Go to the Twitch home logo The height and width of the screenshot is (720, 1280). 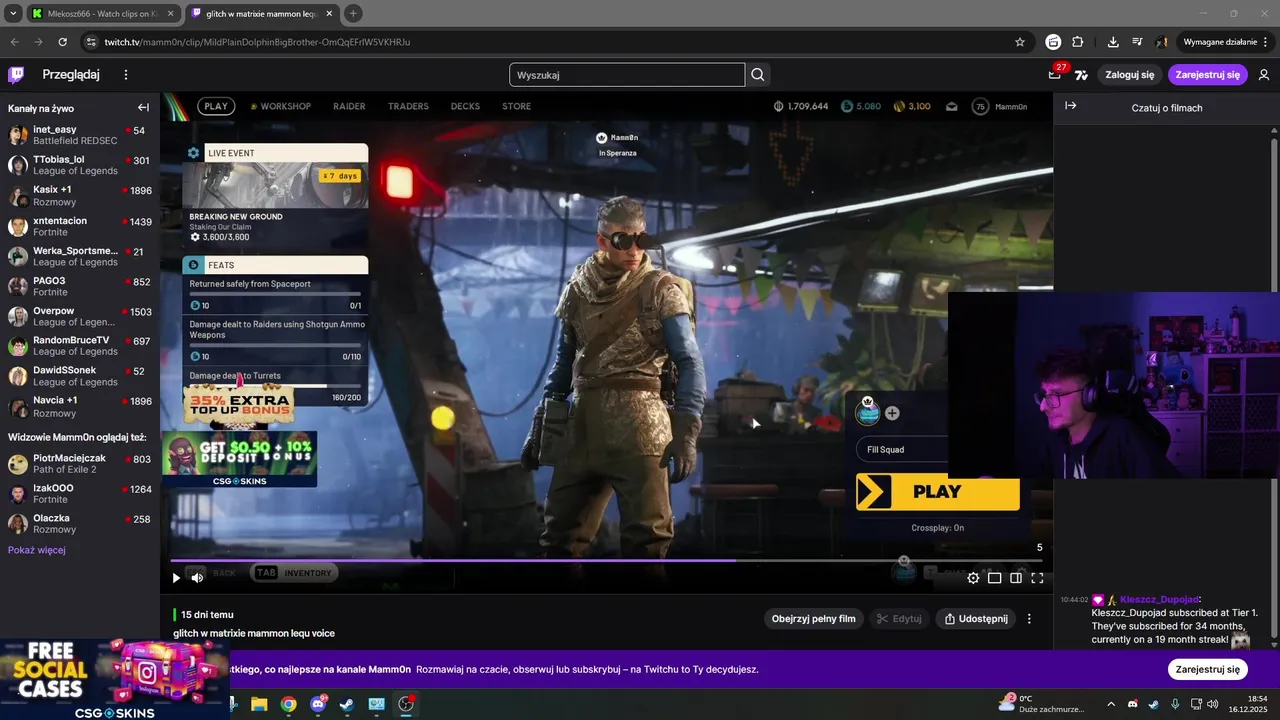[16, 75]
